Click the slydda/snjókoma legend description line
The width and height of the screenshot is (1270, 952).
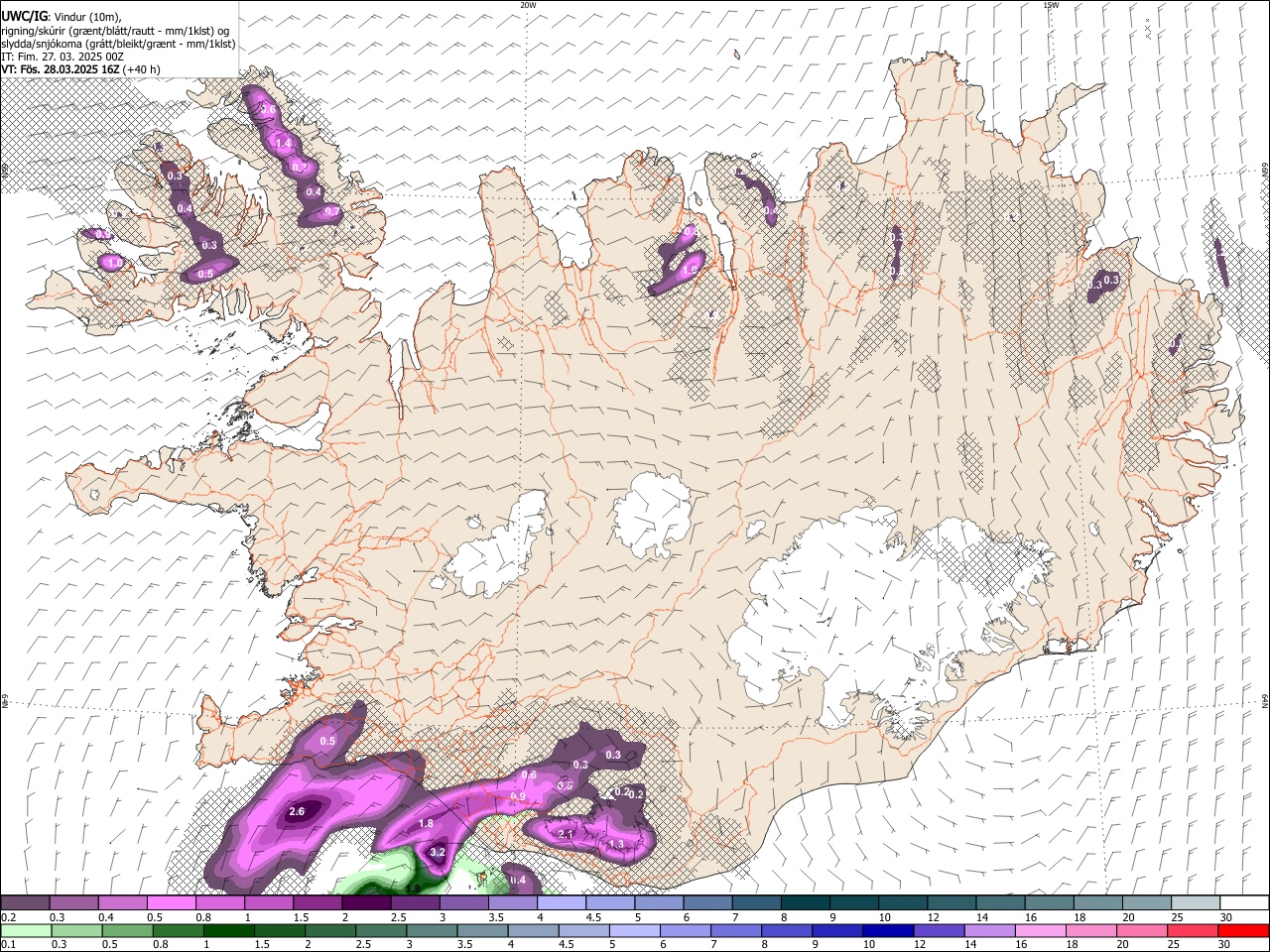click(118, 44)
